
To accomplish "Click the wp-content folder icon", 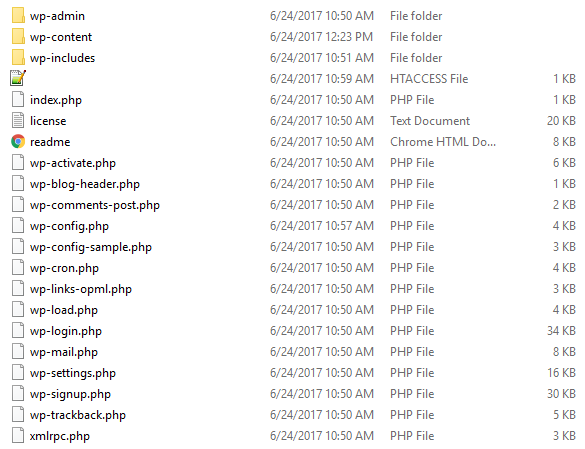I will click(x=18, y=37).
